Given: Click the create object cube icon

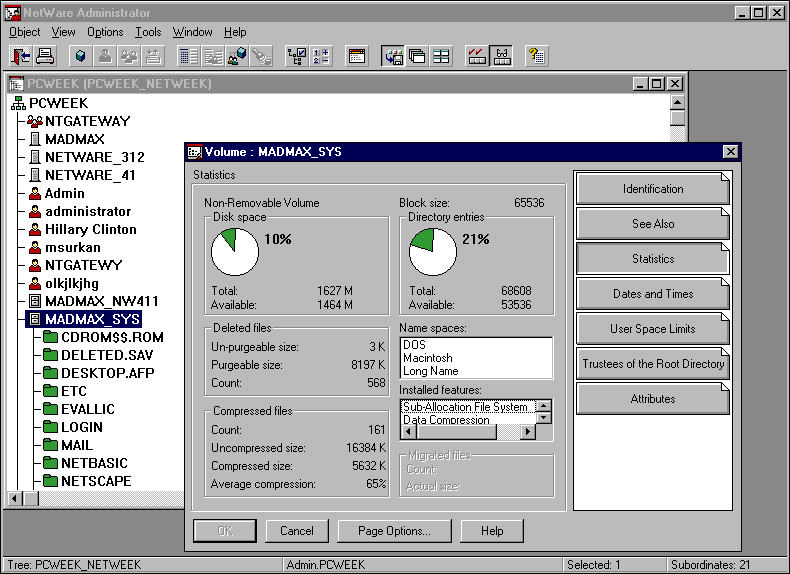Looking at the screenshot, I should click(81, 56).
